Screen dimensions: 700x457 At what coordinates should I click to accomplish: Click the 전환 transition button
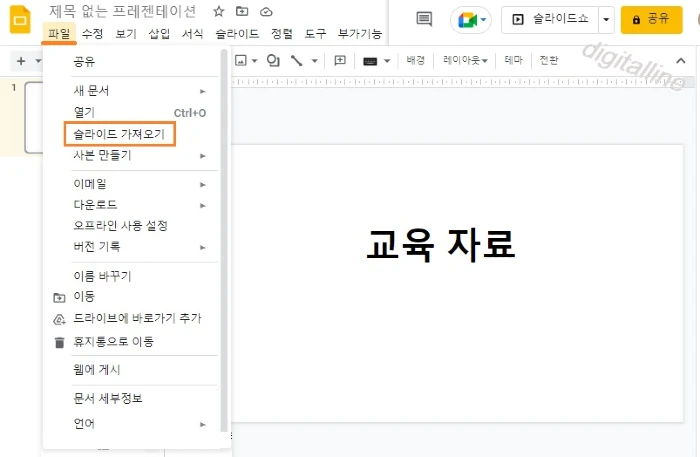click(549, 60)
